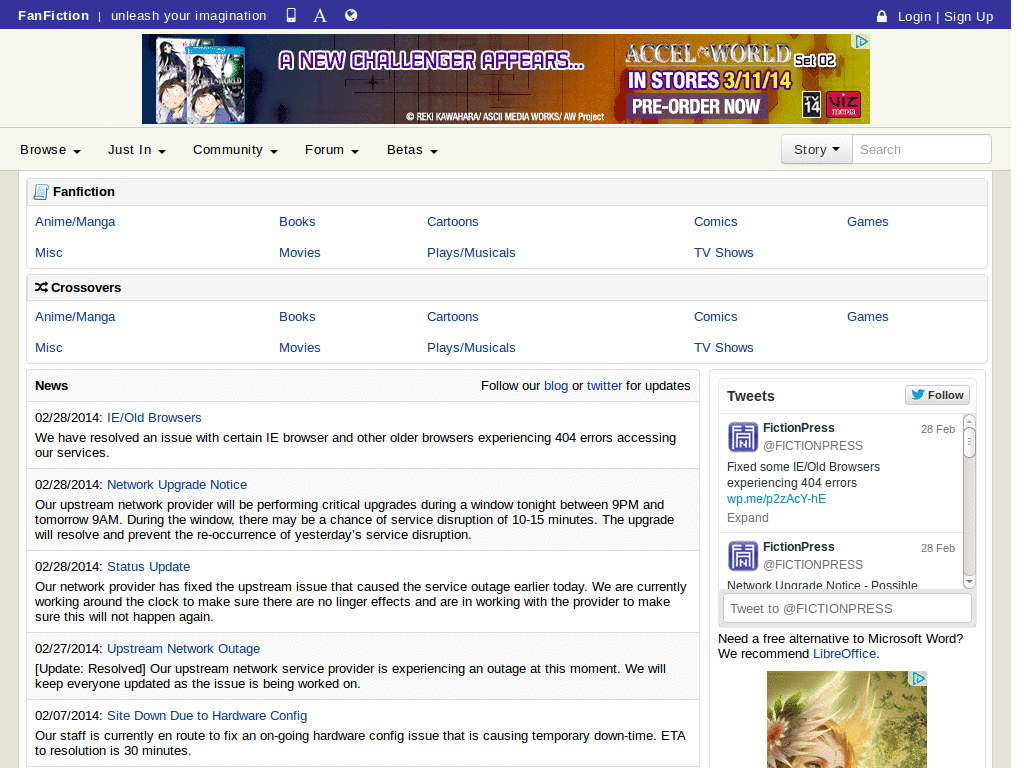The image size is (1024, 768).
Task: Open the Network Upgrade Notice post
Action: (177, 485)
